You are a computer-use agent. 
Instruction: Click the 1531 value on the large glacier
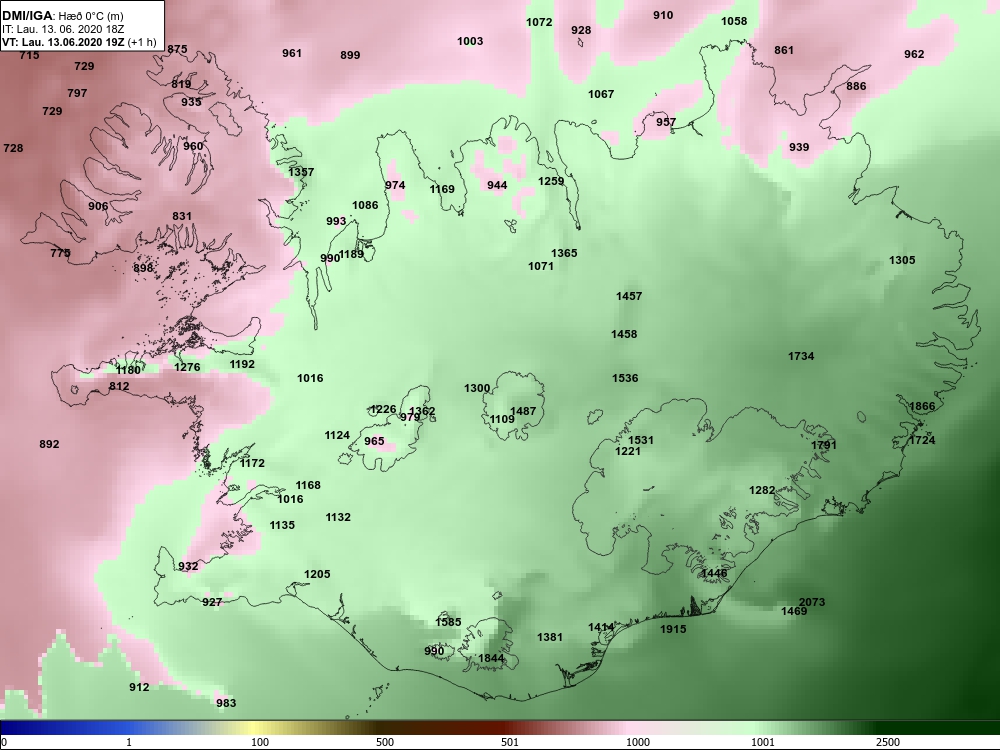(641, 440)
